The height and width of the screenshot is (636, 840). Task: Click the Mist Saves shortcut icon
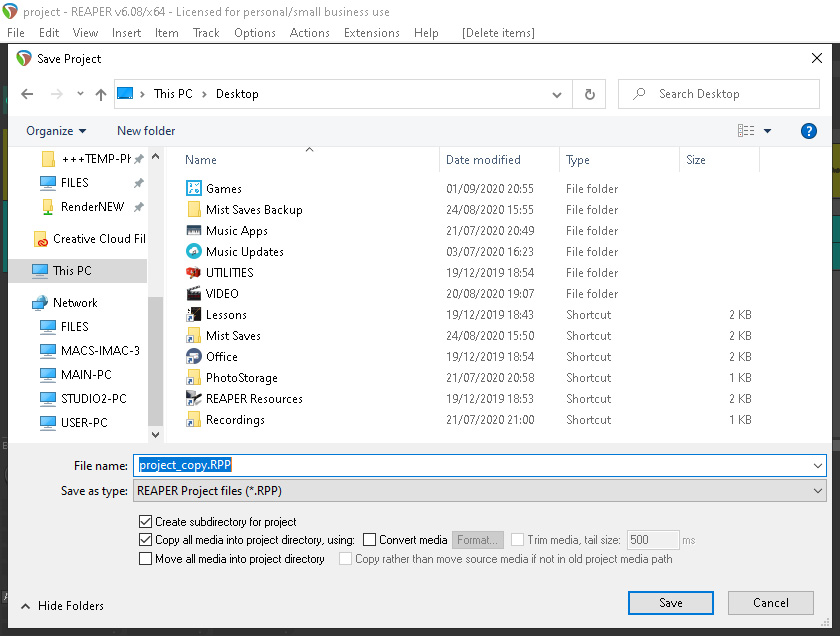point(193,335)
